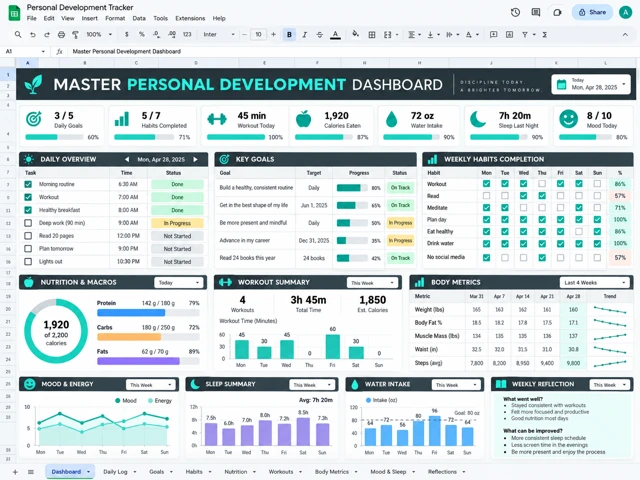Open the account avatar A
This screenshot has width=640, height=480.
(x=625, y=12)
